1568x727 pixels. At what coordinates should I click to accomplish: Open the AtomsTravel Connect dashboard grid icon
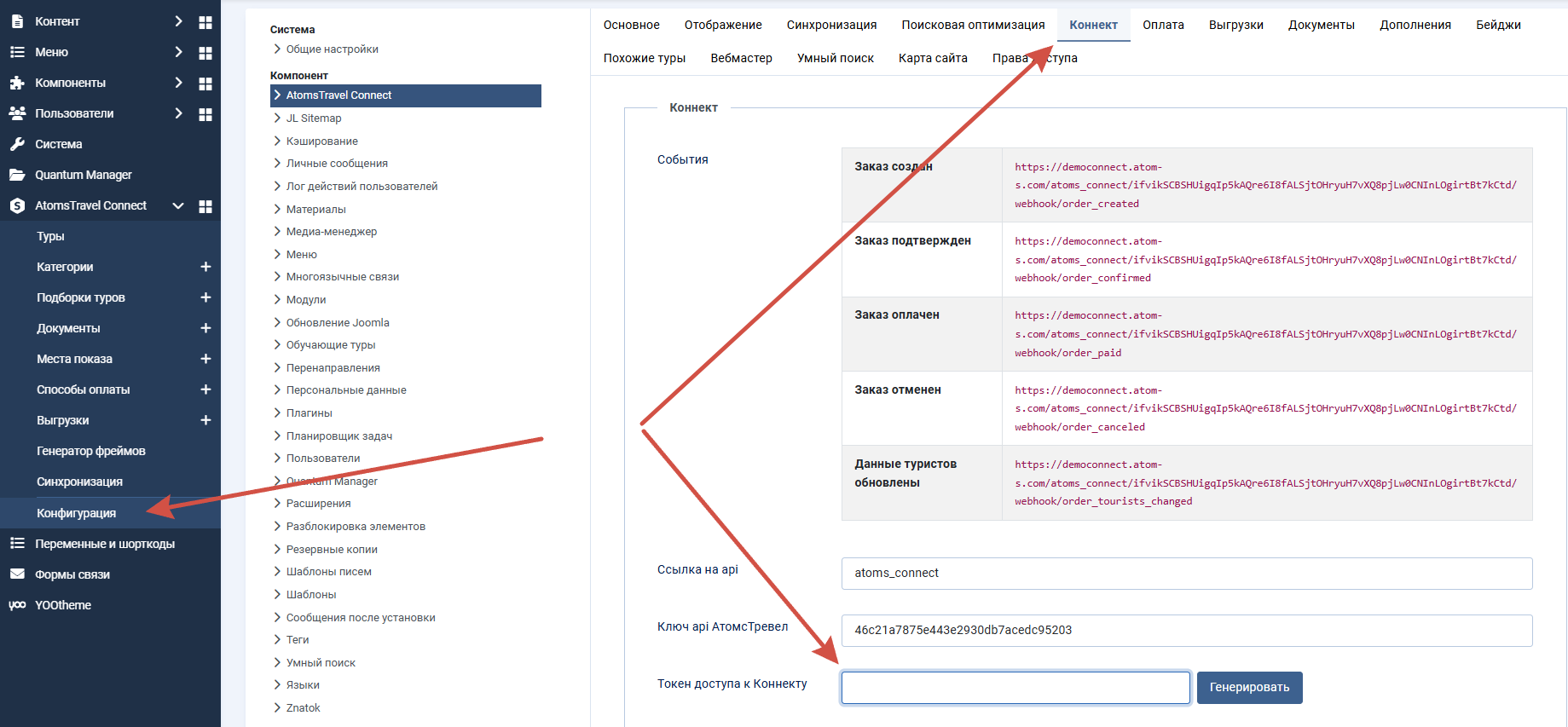(x=205, y=206)
